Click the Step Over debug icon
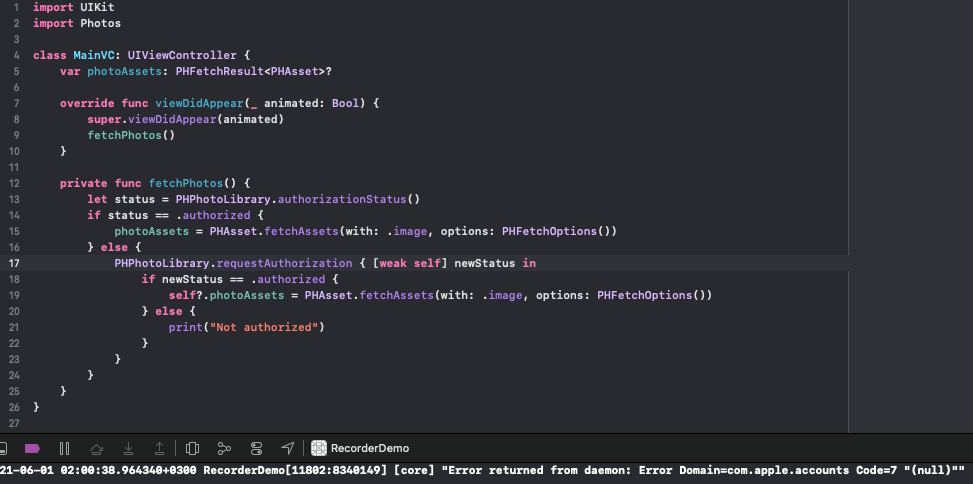Viewport: 973px width, 484px height. 96,448
